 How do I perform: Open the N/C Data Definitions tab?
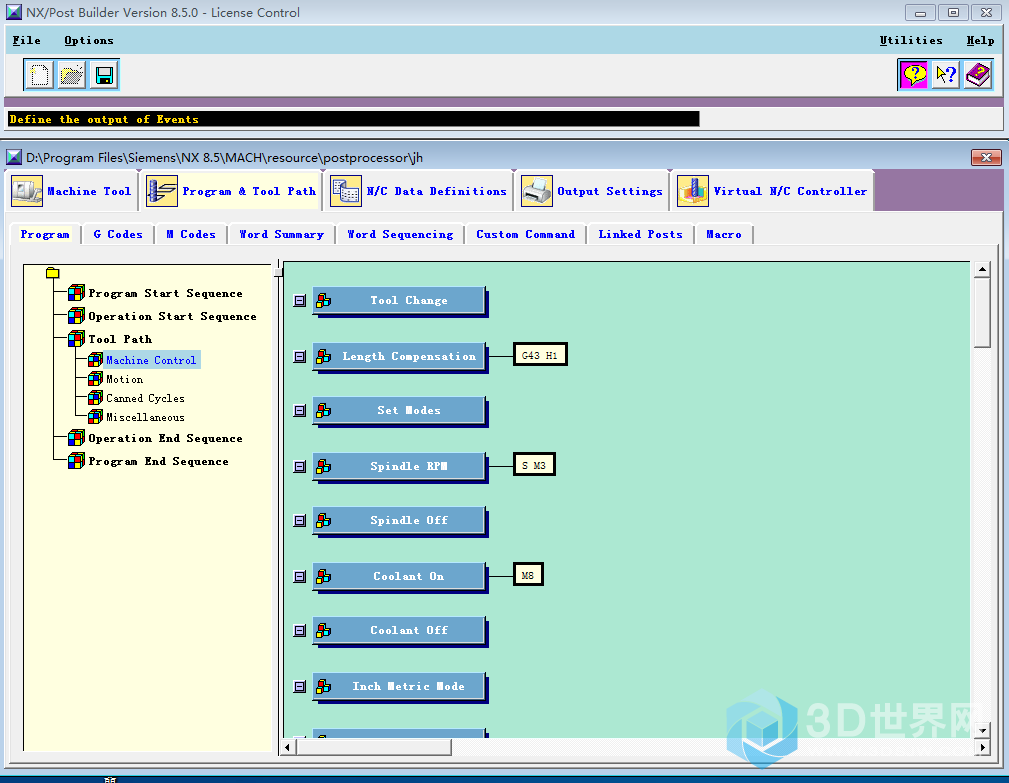tap(418, 191)
